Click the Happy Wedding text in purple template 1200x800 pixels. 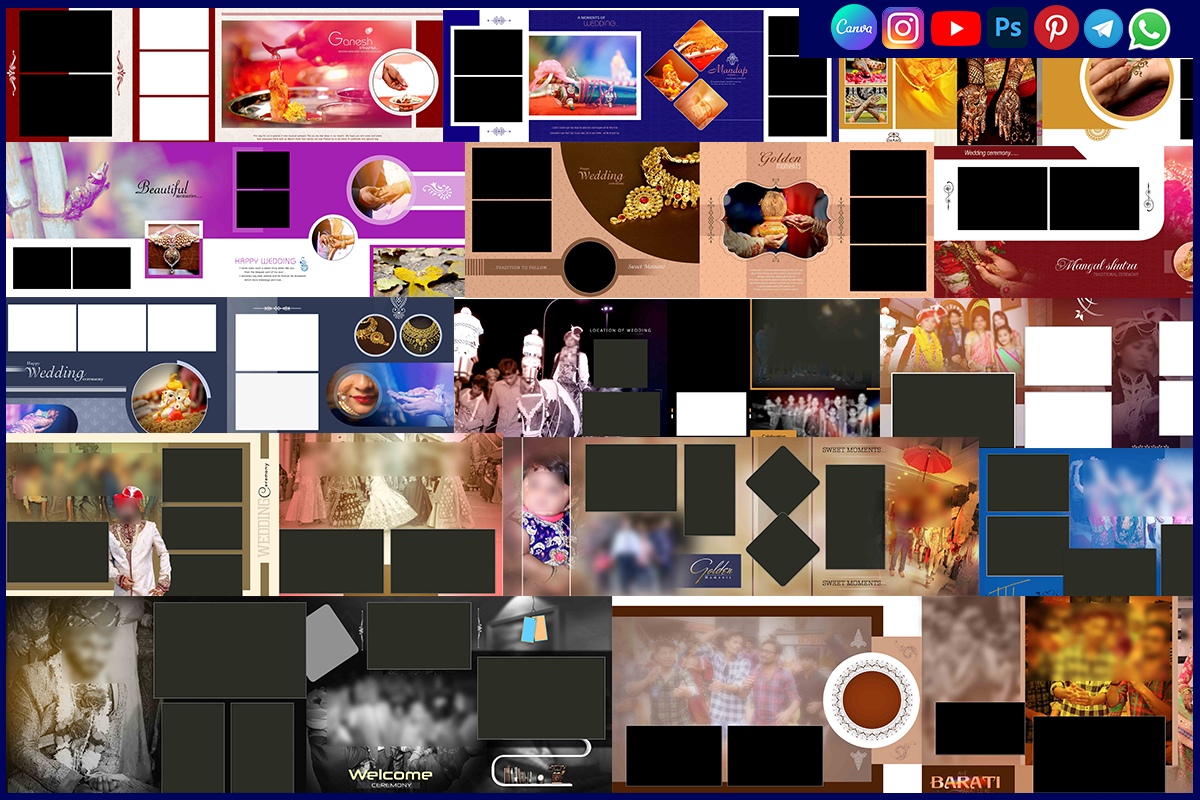coord(267,261)
